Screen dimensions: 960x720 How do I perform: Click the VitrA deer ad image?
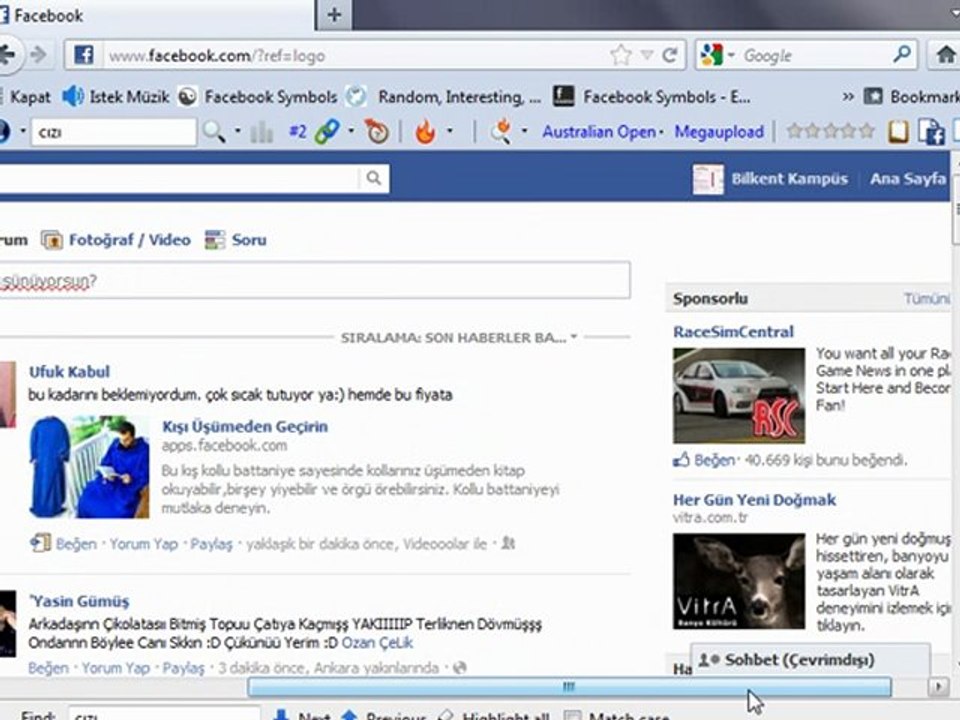(739, 581)
